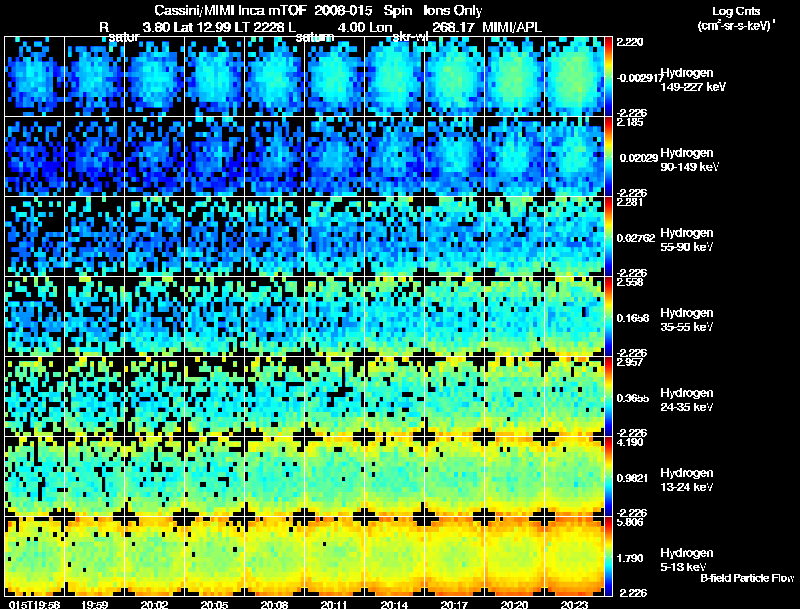This screenshot has height=609, width=800.
Task: Click the color bar beside Hydrogen 24-35 keV
Action: tap(608, 397)
